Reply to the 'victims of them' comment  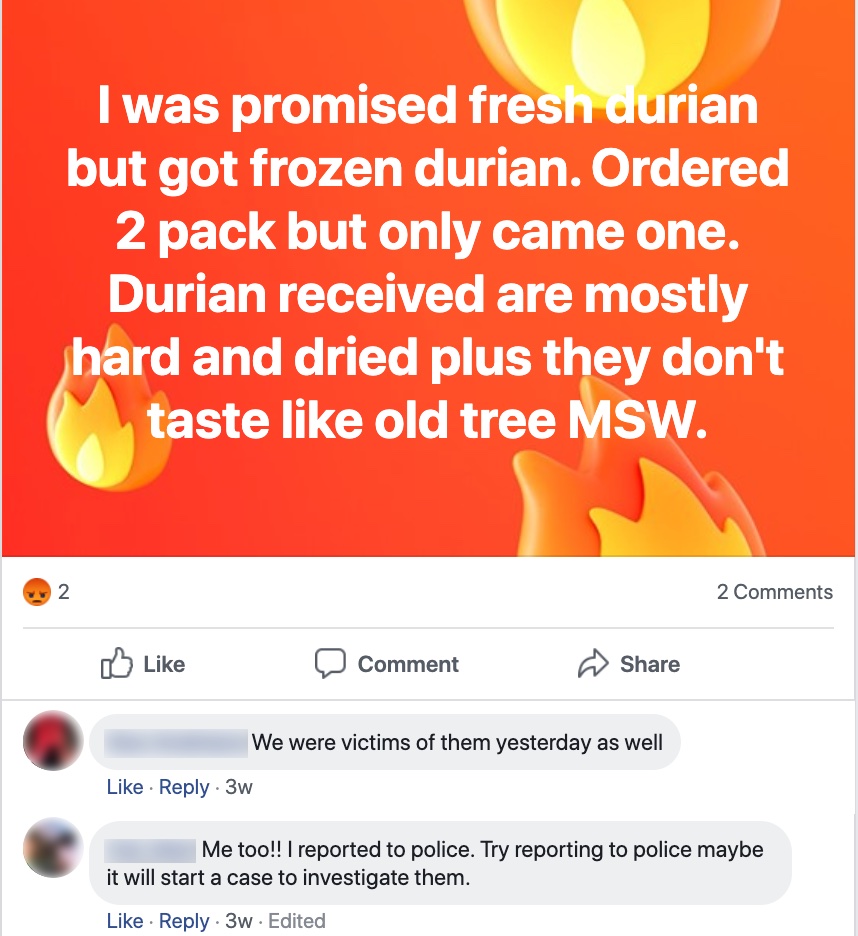(x=184, y=787)
